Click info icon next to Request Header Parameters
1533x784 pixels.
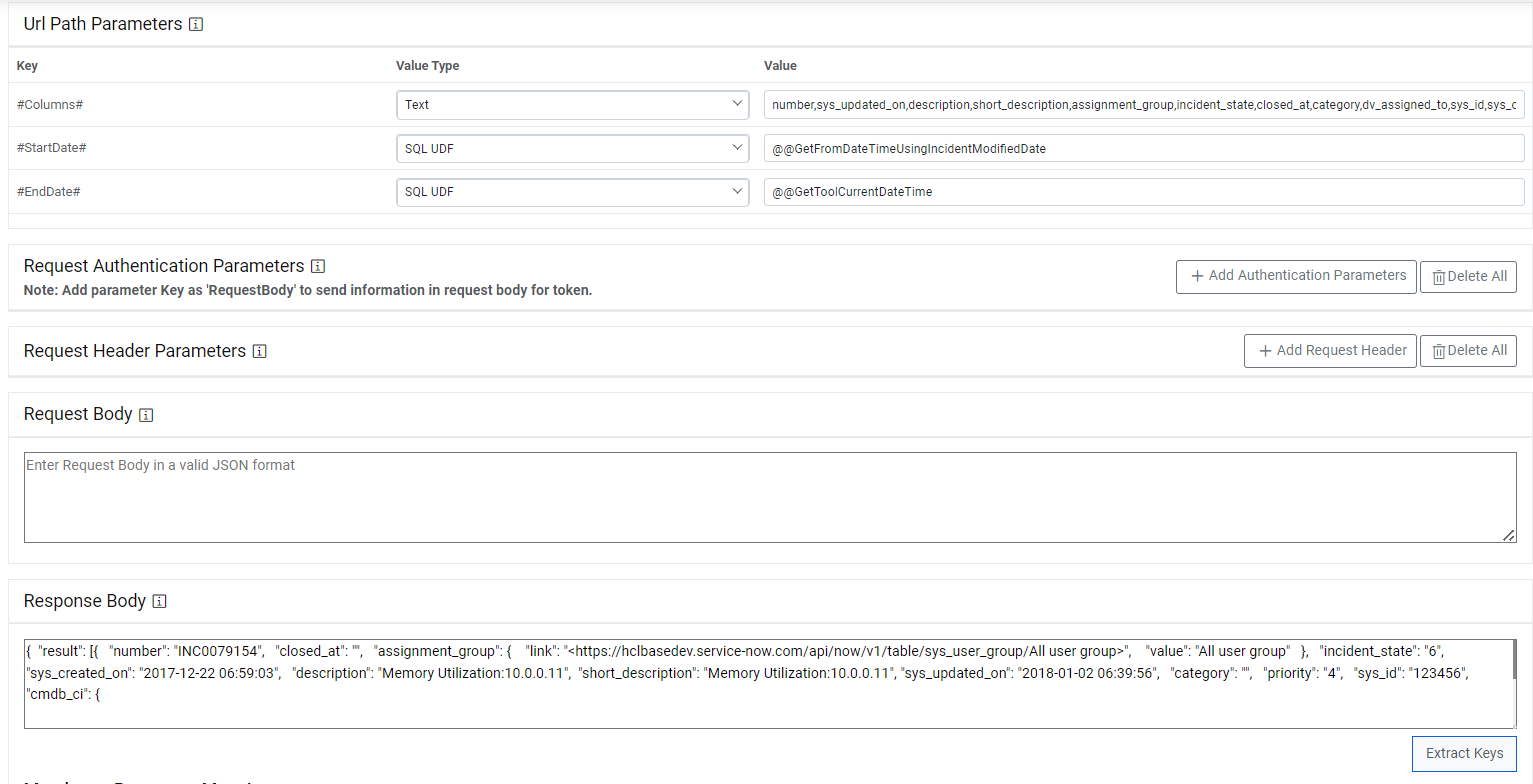(x=260, y=351)
